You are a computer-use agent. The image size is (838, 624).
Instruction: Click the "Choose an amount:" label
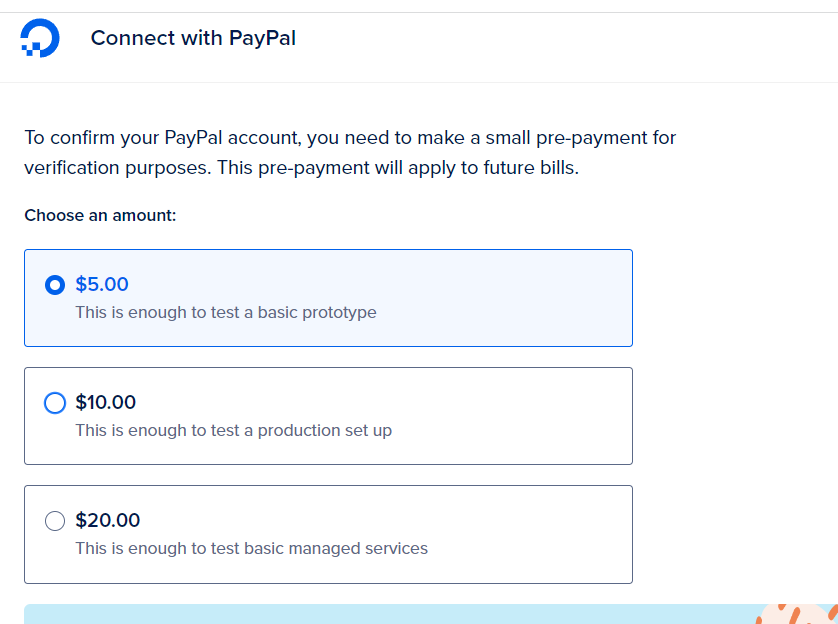click(x=100, y=216)
